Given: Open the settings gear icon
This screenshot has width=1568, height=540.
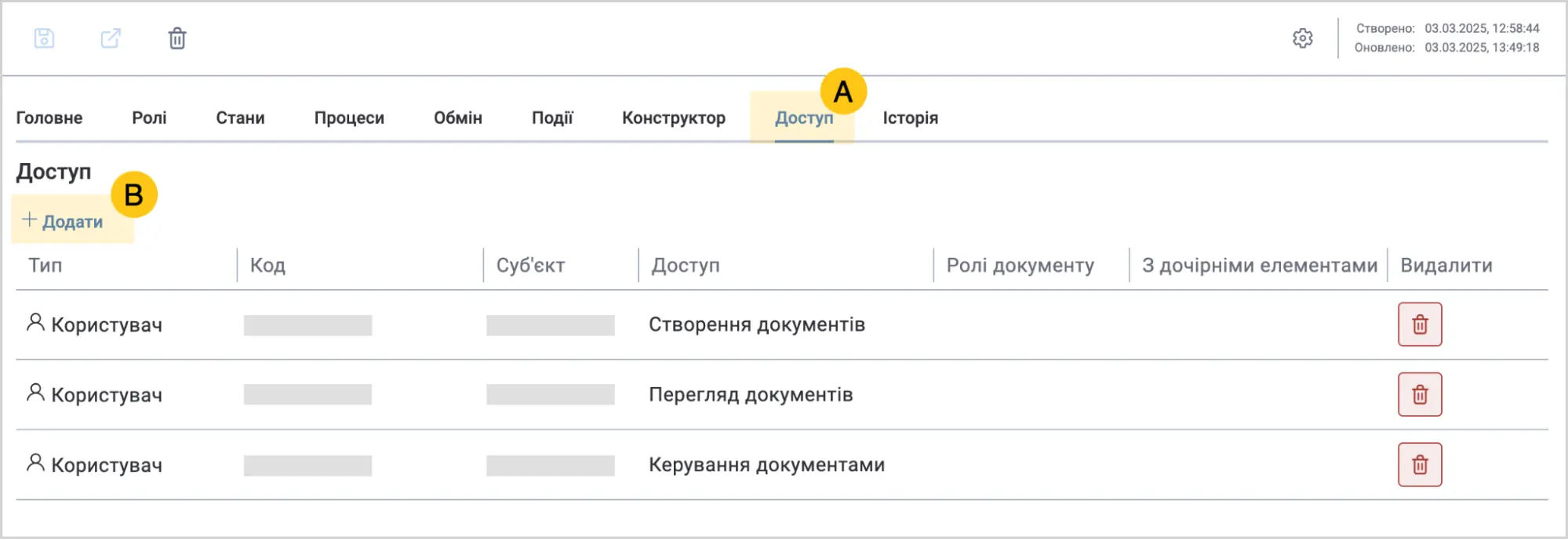Looking at the screenshot, I should tap(1302, 38).
